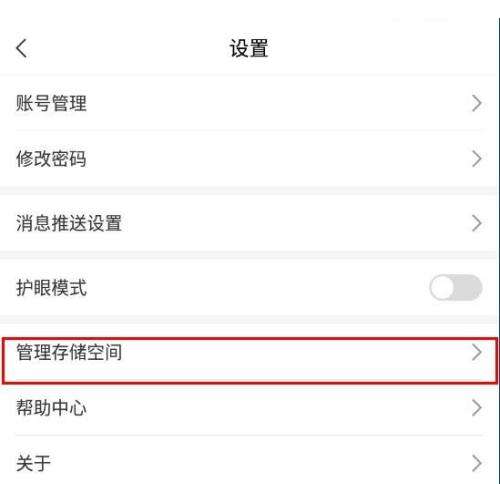Tap the 帮助中心 label text
The height and width of the screenshot is (484, 500).
(51, 408)
